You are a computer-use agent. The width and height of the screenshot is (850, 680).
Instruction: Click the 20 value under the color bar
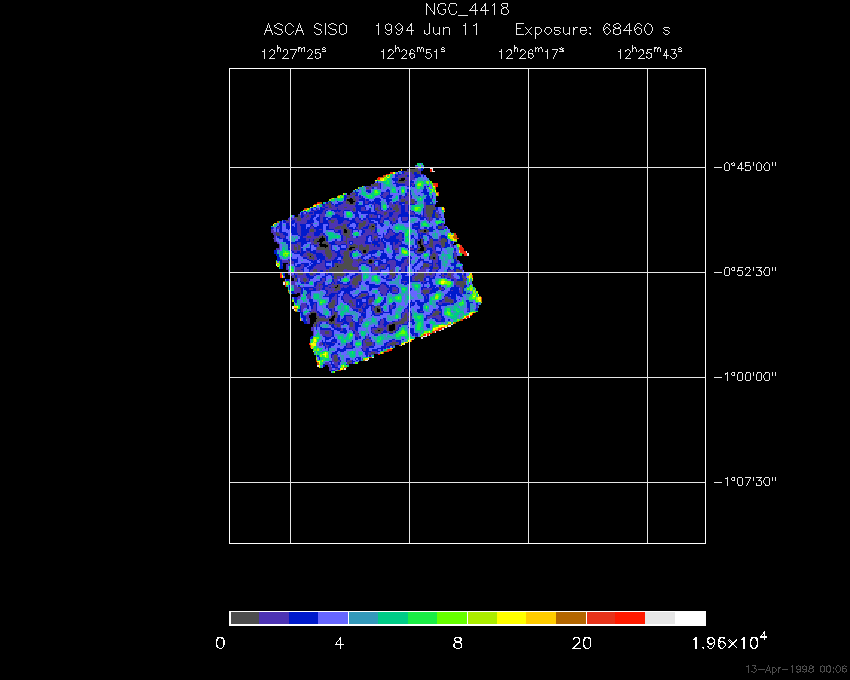tap(582, 644)
